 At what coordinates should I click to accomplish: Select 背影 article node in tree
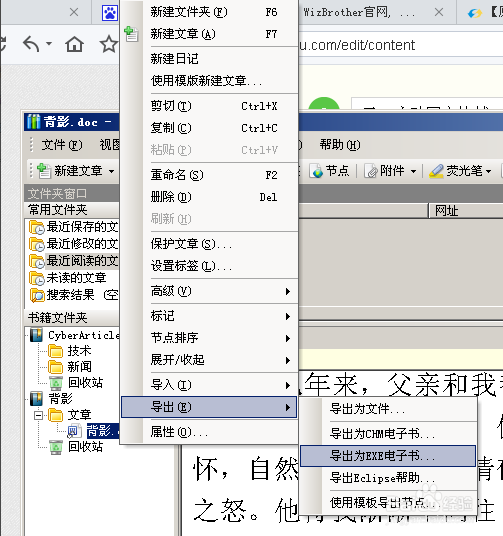pyautogui.click(x=93, y=431)
